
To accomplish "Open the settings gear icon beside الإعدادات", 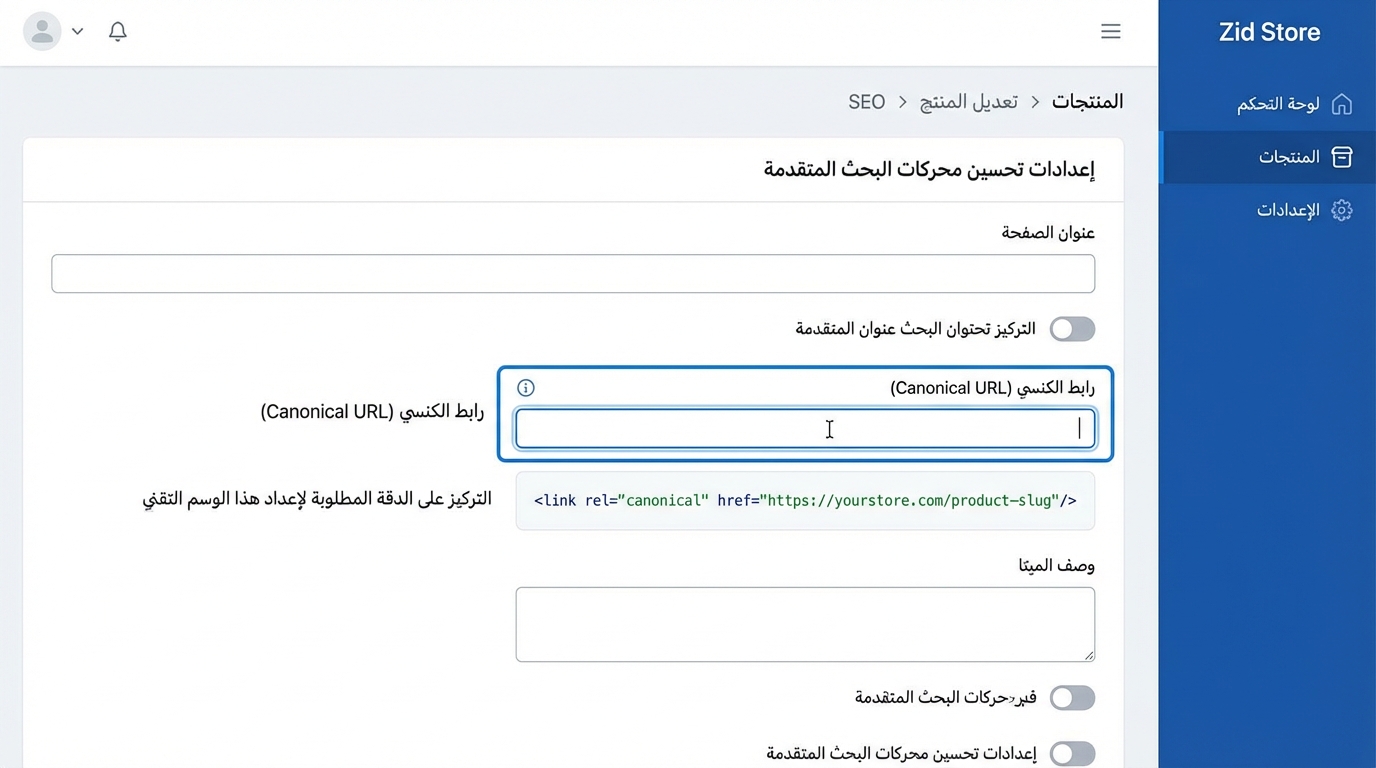I will [x=1341, y=210].
